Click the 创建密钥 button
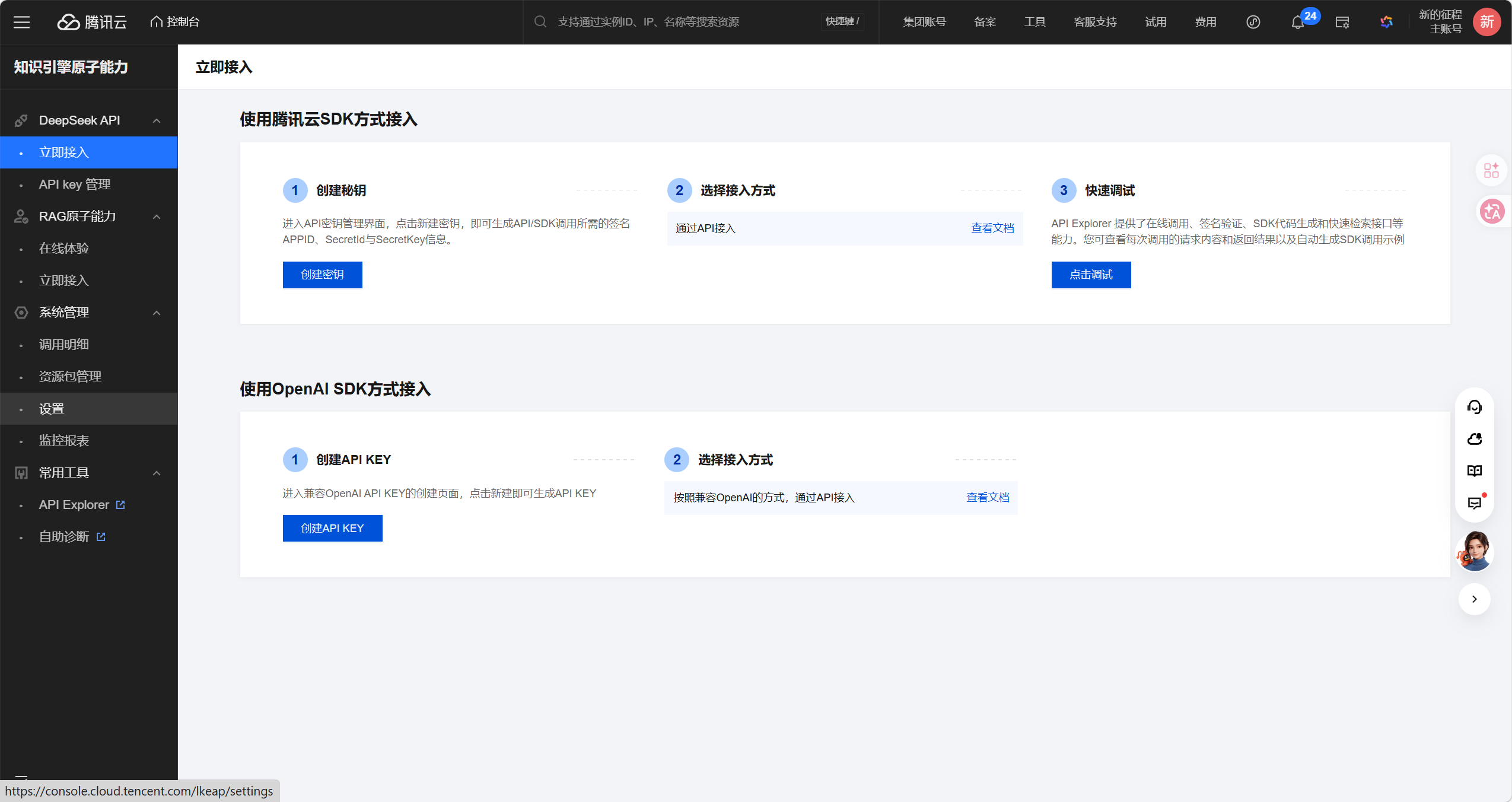 322,275
